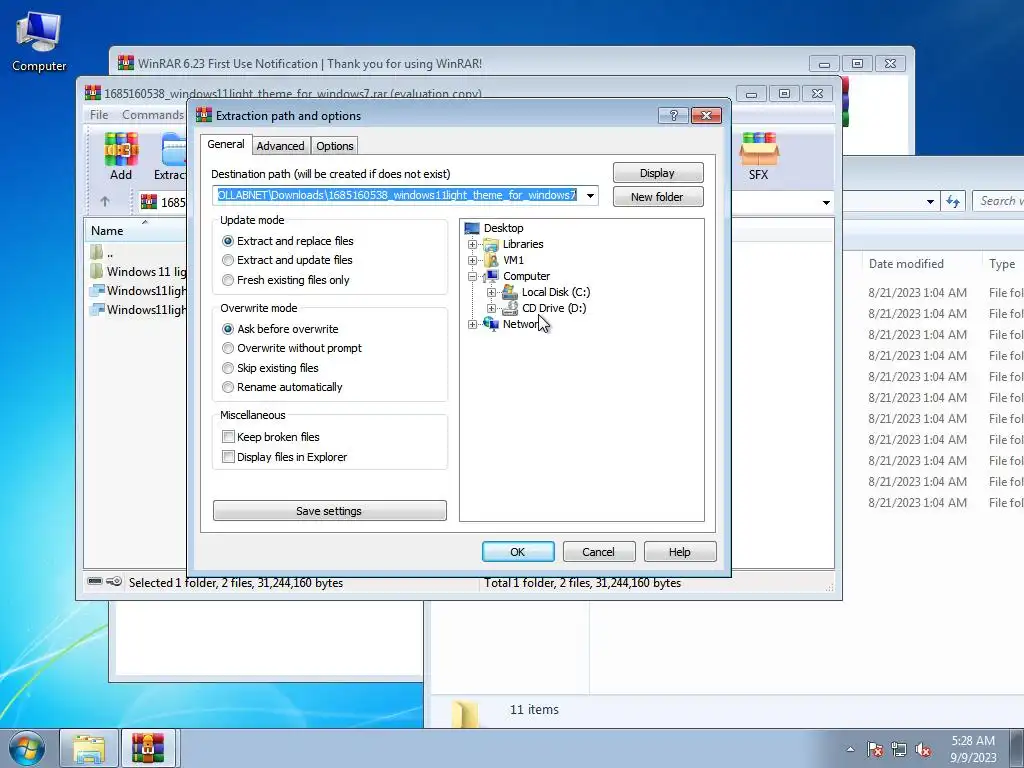
Task: Show hidden tray icons arrow
Action: [x=850, y=749]
